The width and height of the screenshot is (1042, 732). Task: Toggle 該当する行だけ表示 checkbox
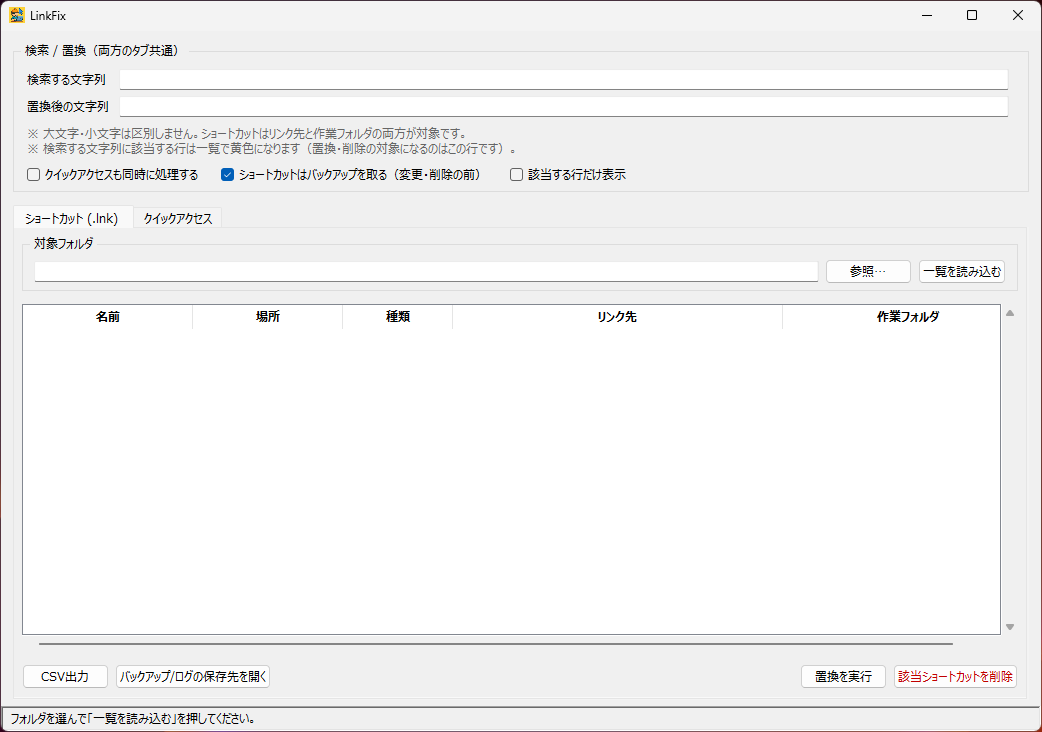click(x=516, y=175)
